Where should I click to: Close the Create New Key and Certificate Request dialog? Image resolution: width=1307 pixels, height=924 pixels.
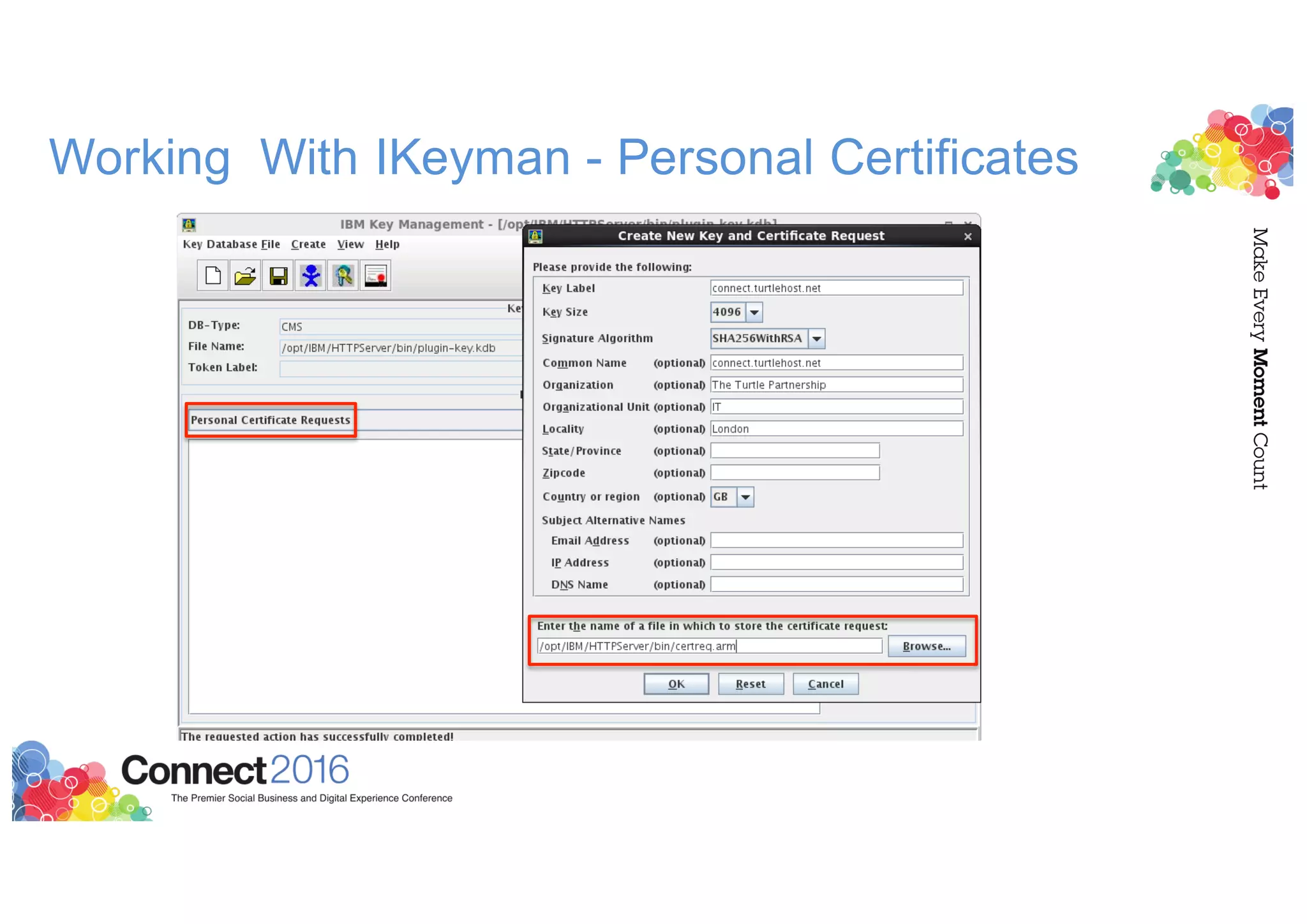(967, 237)
